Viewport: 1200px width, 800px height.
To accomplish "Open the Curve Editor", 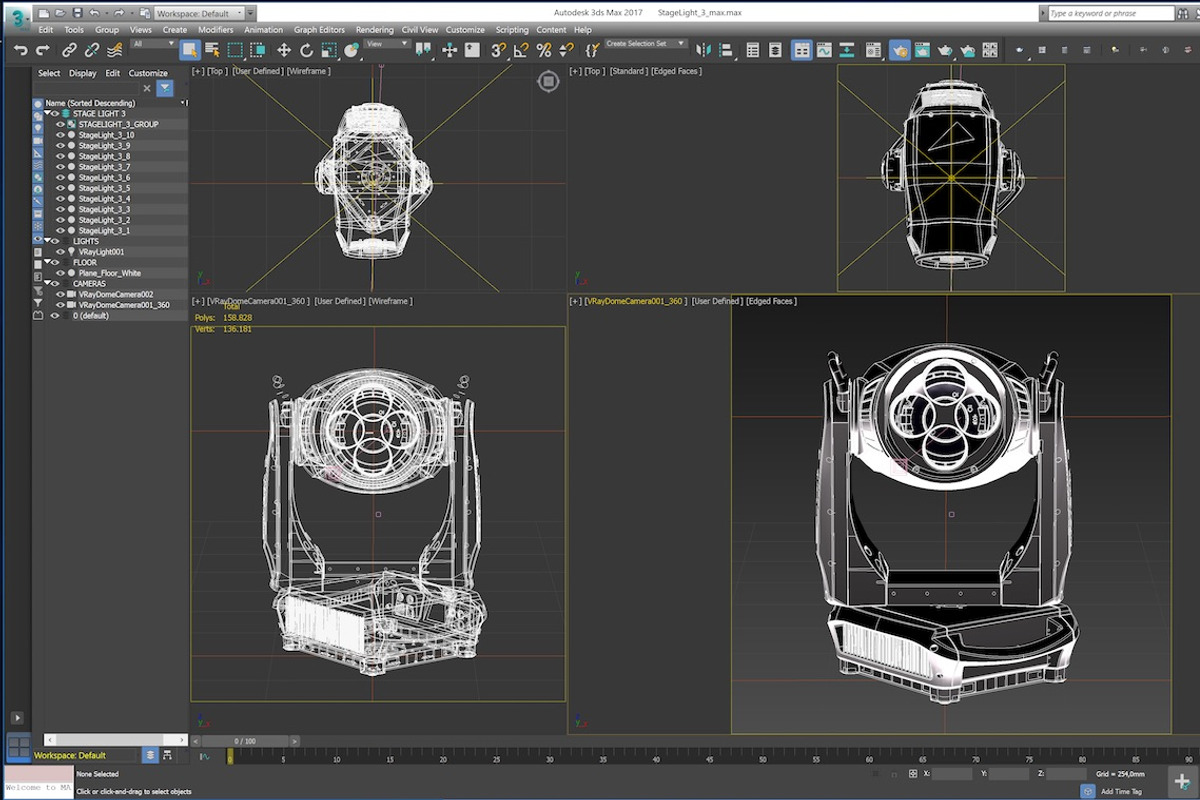I will [x=825, y=50].
